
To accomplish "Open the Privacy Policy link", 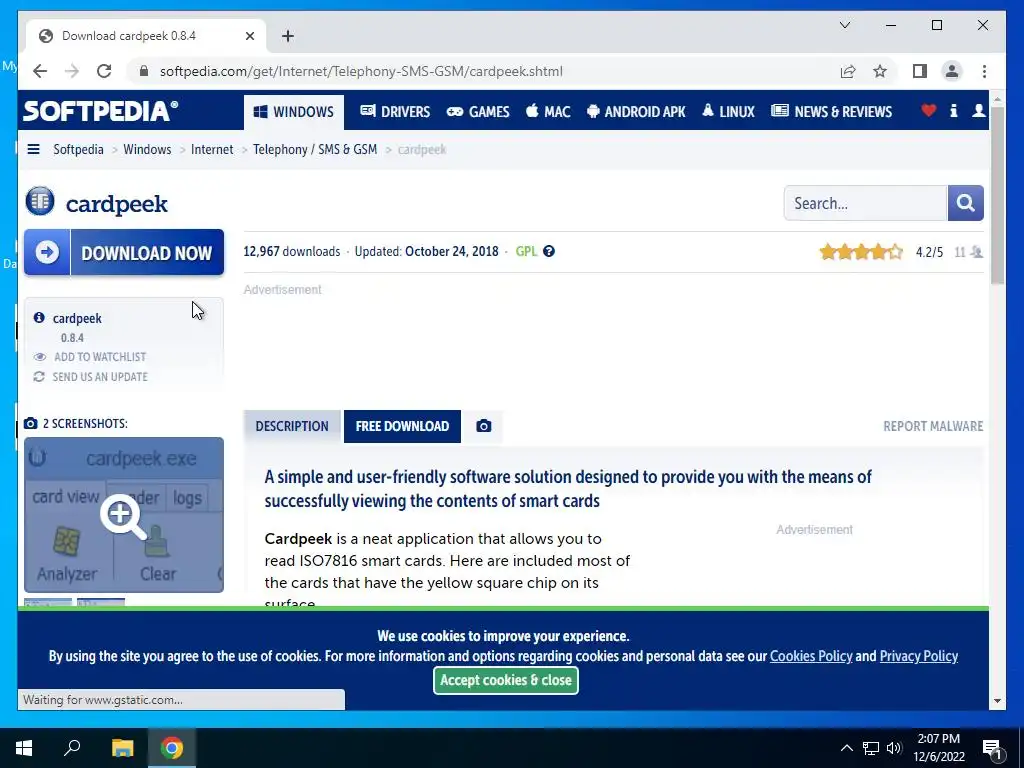I will [918, 656].
